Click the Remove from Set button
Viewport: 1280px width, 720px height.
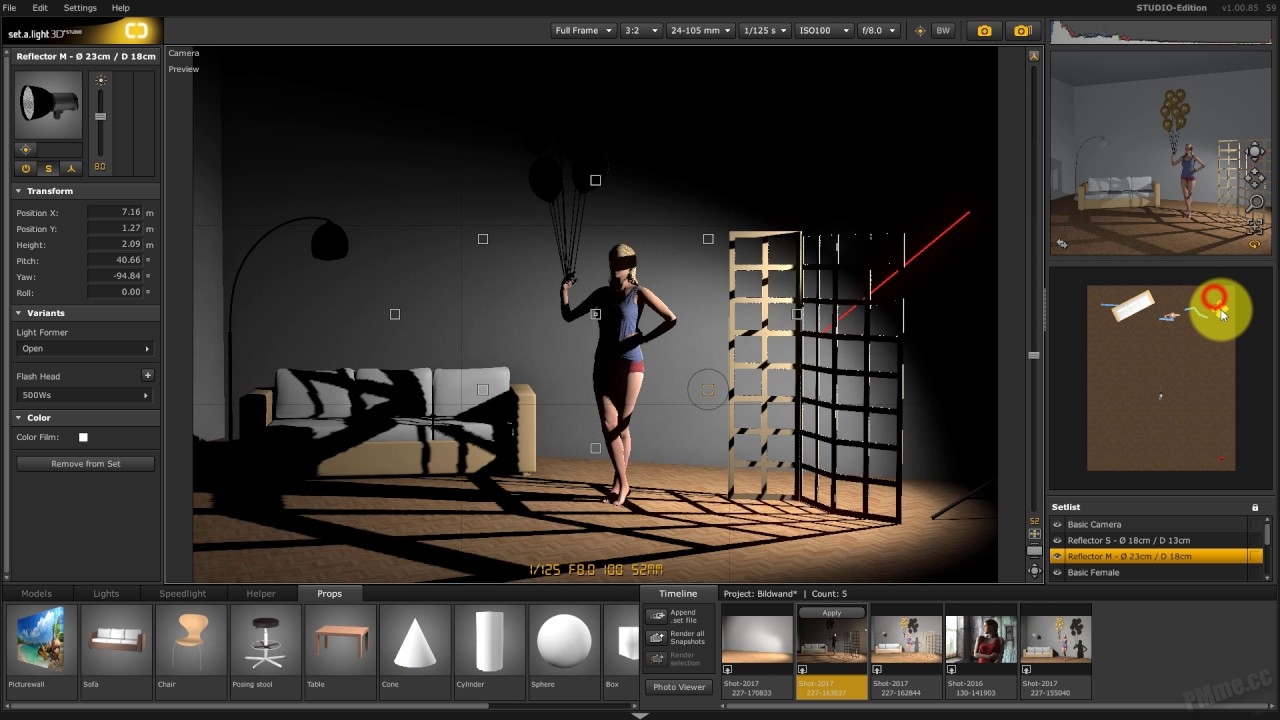[85, 464]
